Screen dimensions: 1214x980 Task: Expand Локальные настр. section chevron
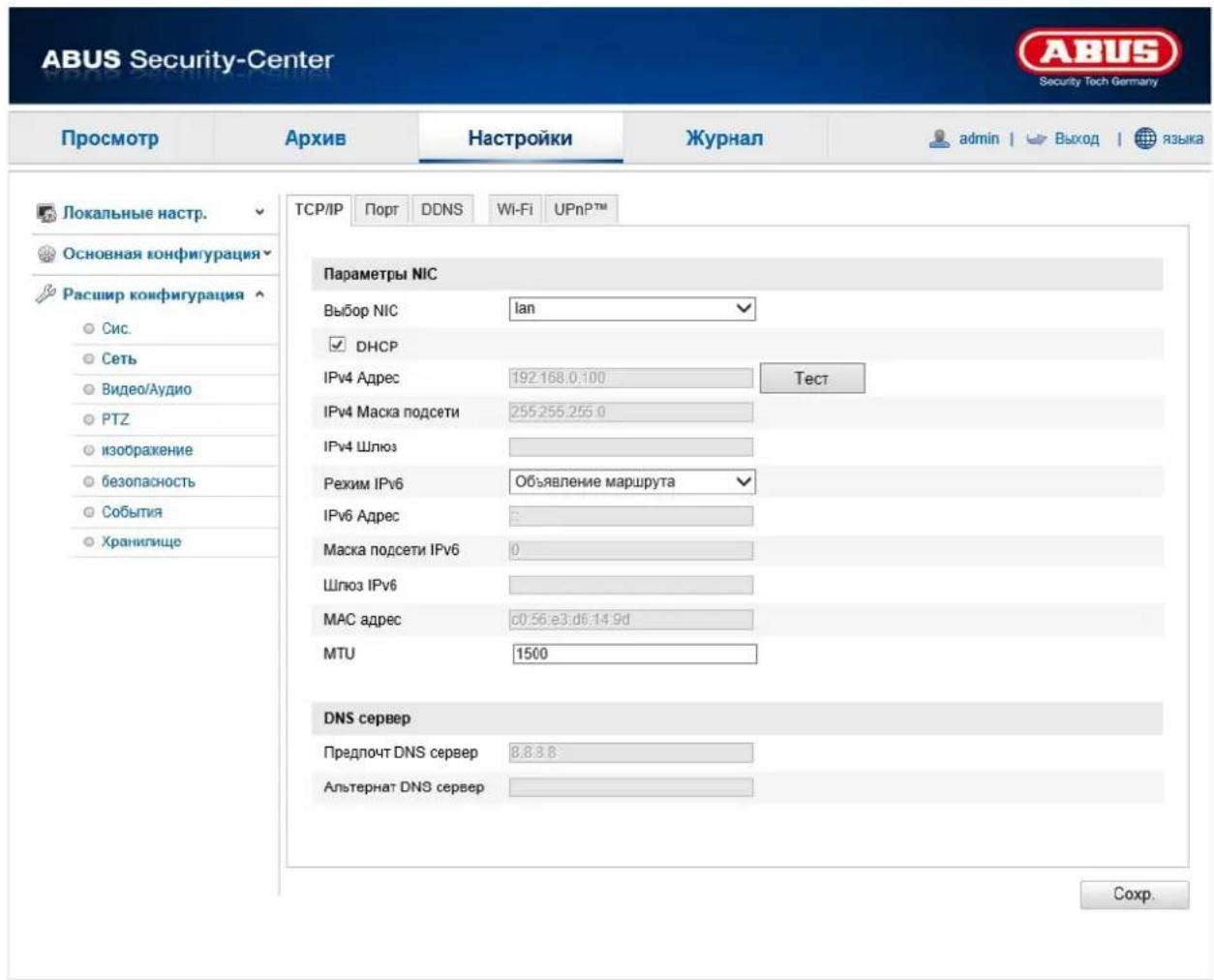click(x=259, y=213)
